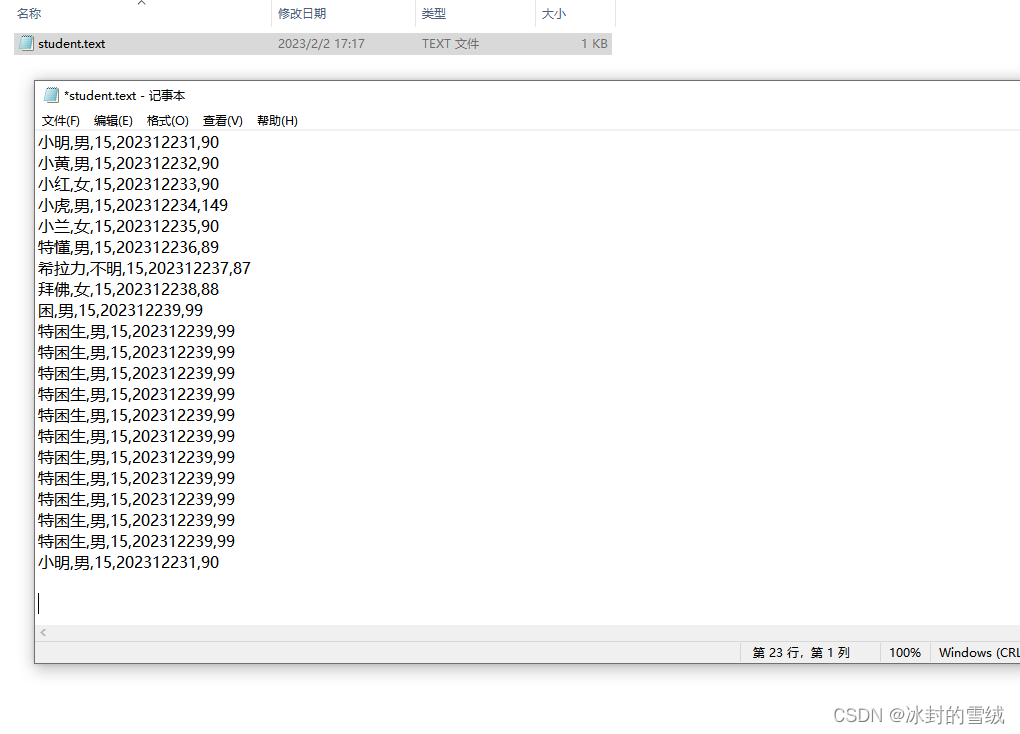
Task: Sort by the 大小 column header
Action: point(554,13)
